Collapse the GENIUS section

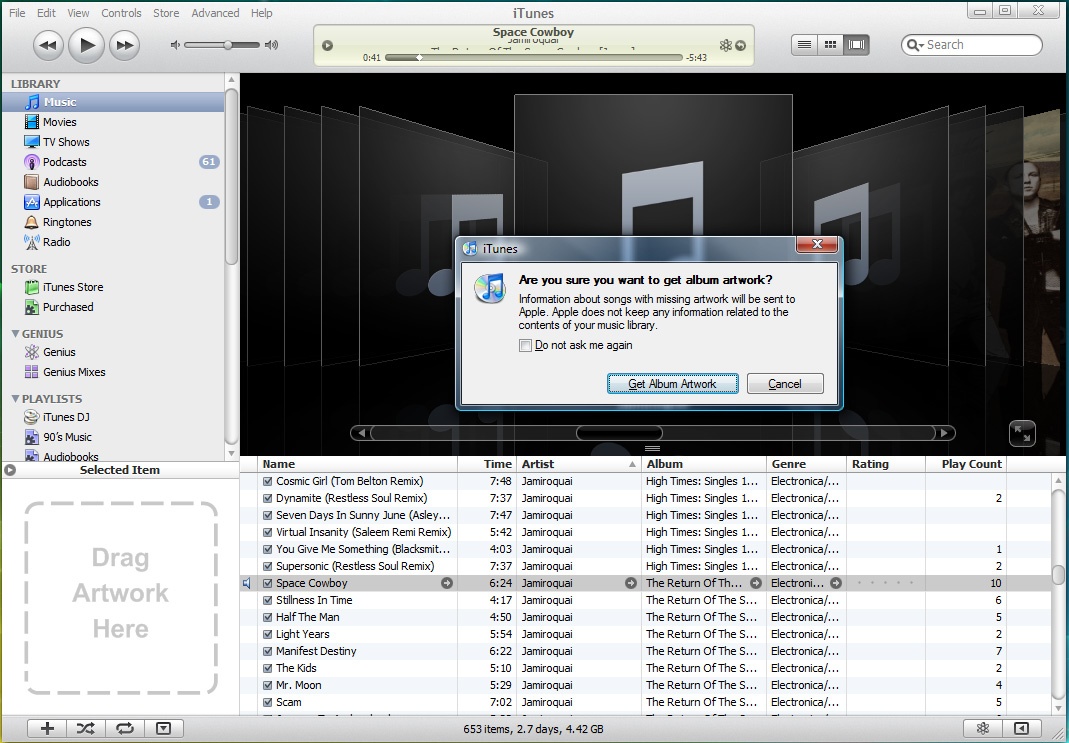[15, 334]
